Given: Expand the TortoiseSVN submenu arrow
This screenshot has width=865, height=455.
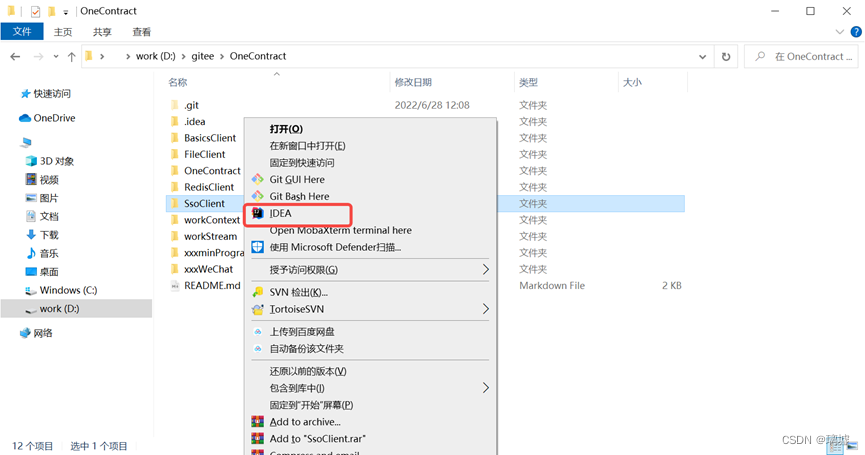Looking at the screenshot, I should (485, 309).
